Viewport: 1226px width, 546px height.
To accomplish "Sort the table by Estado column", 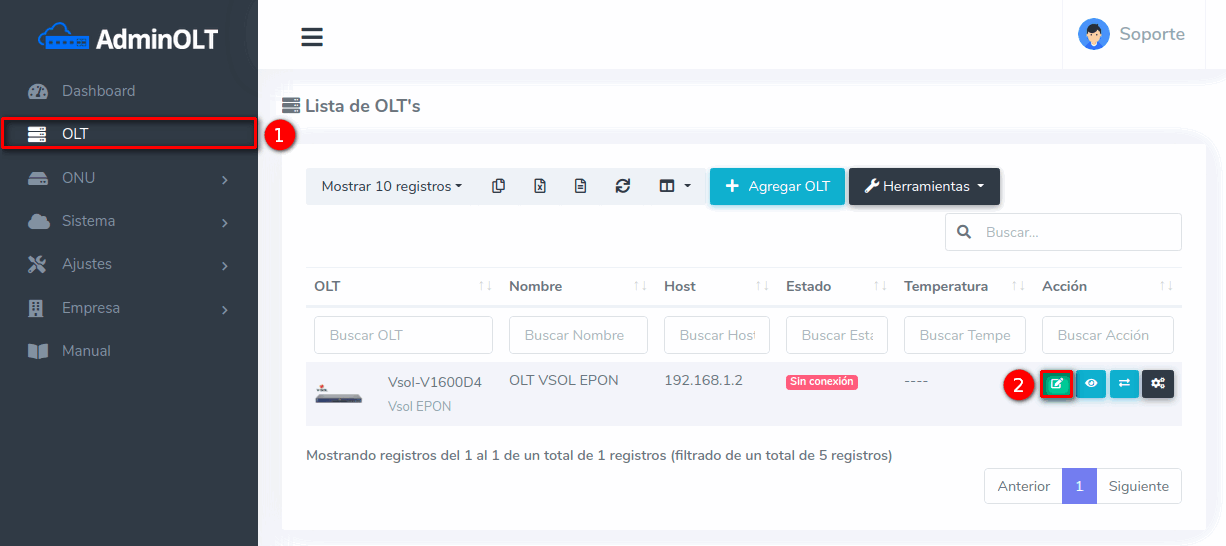I will (x=835, y=286).
